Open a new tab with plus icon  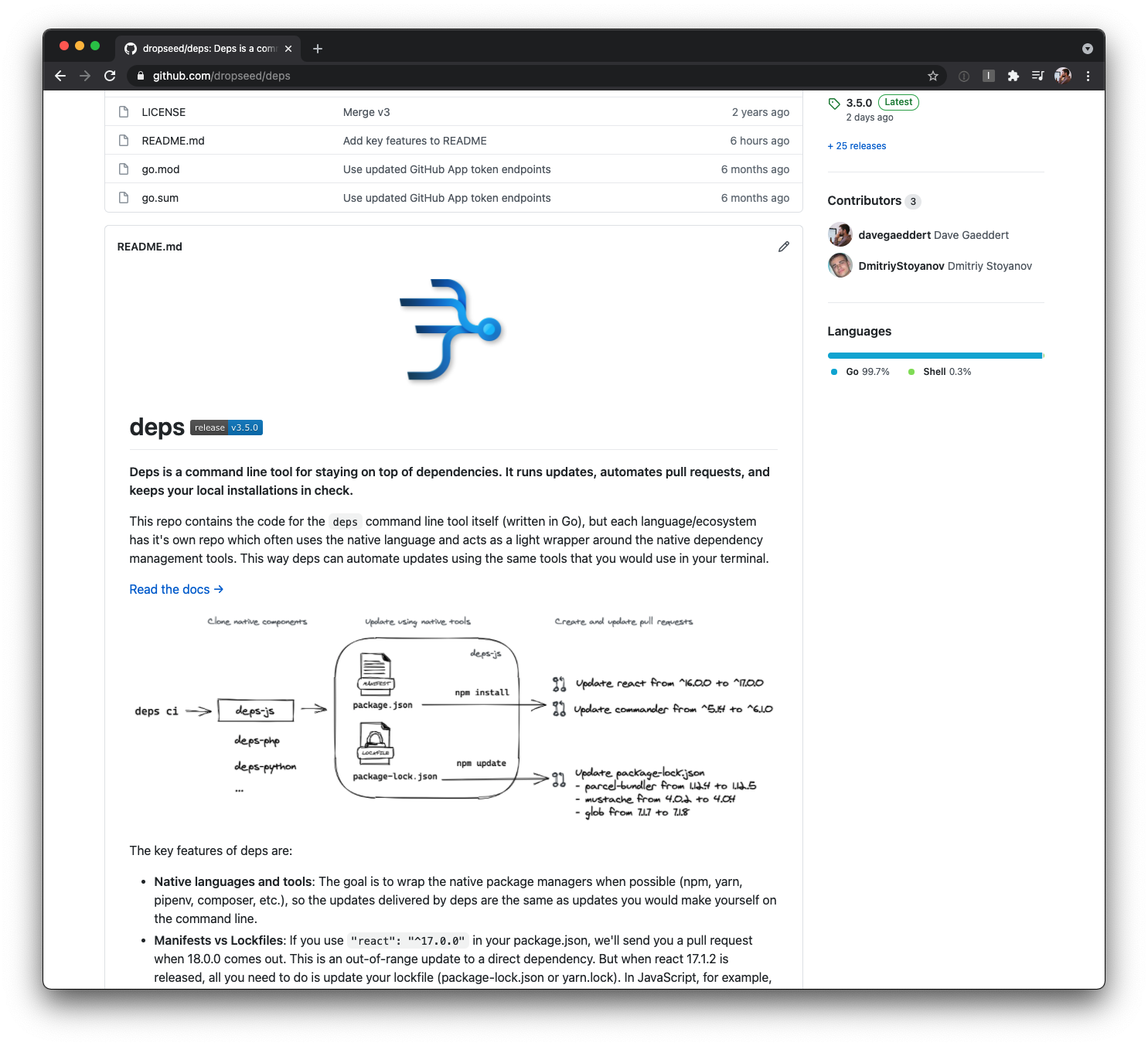pyautogui.click(x=318, y=49)
